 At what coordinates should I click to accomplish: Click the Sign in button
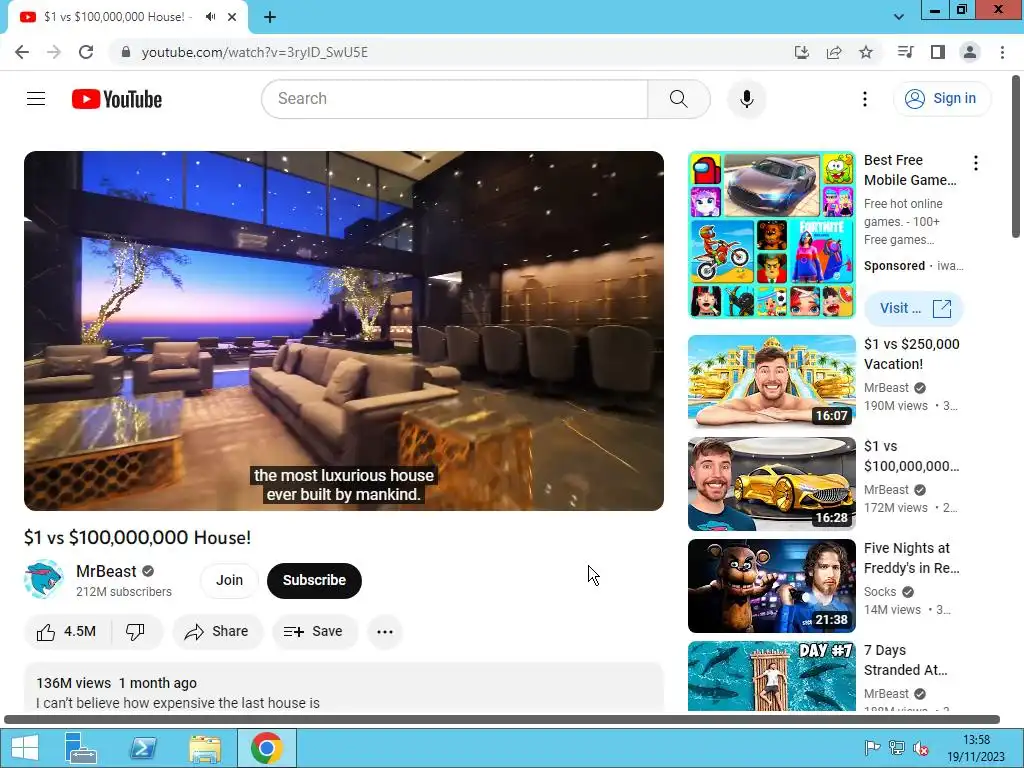[941, 99]
